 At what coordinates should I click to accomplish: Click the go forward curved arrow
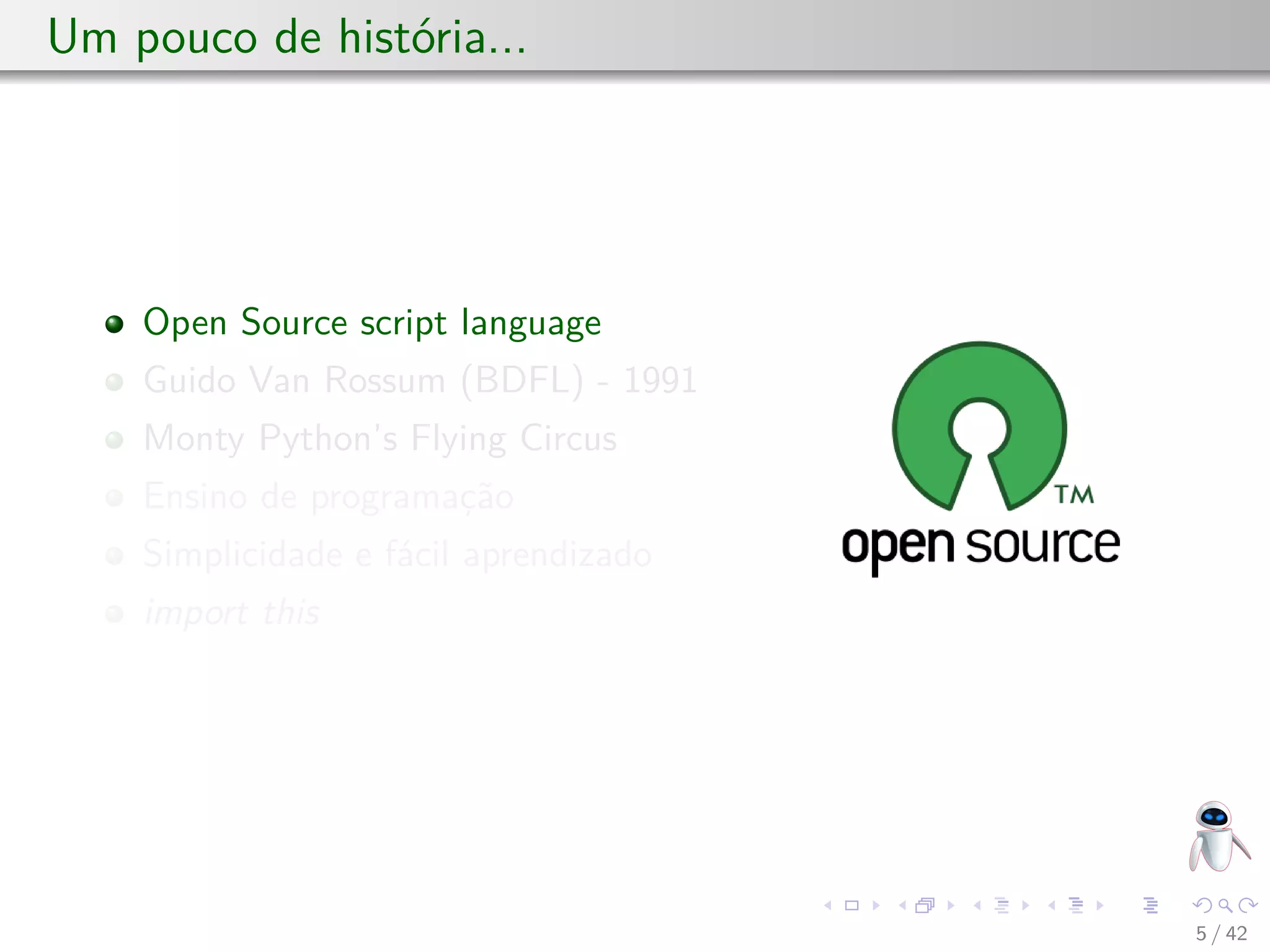[1248, 906]
